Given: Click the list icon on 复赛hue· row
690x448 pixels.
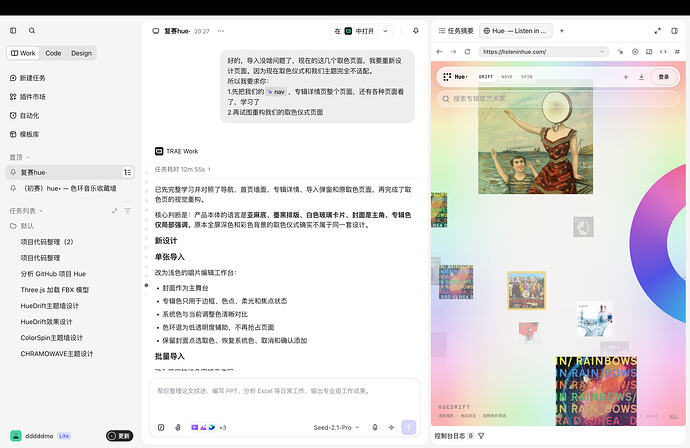Looking at the screenshot, I should 128,172.
